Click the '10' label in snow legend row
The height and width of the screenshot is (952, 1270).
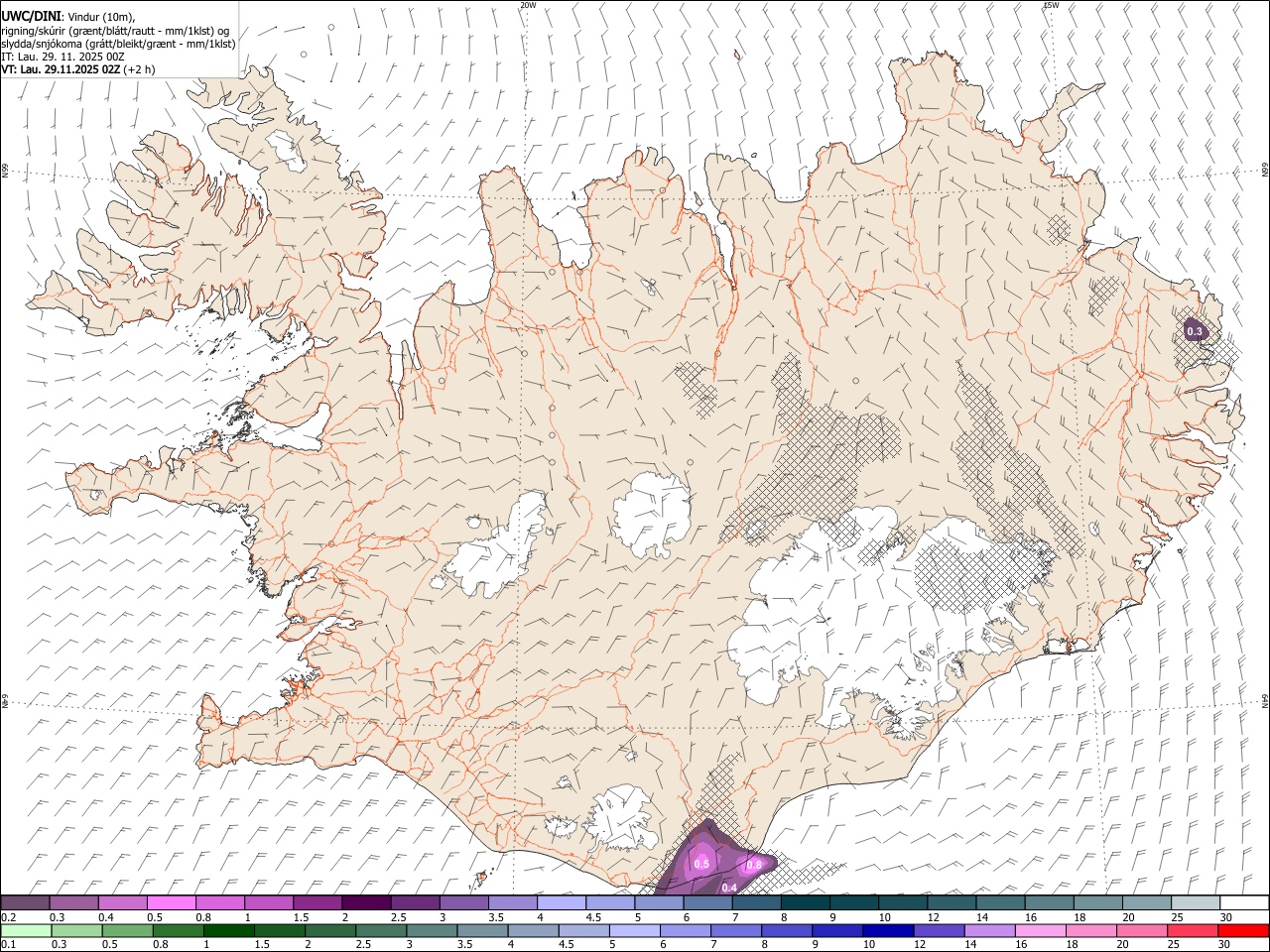(x=883, y=917)
